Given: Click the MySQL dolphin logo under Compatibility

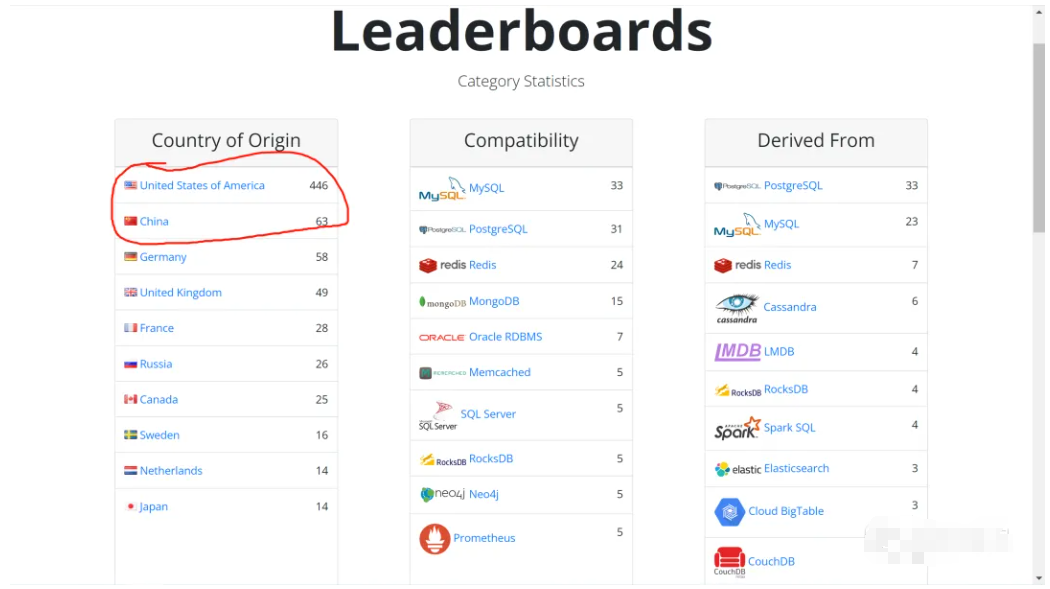Looking at the screenshot, I should pos(442,189).
